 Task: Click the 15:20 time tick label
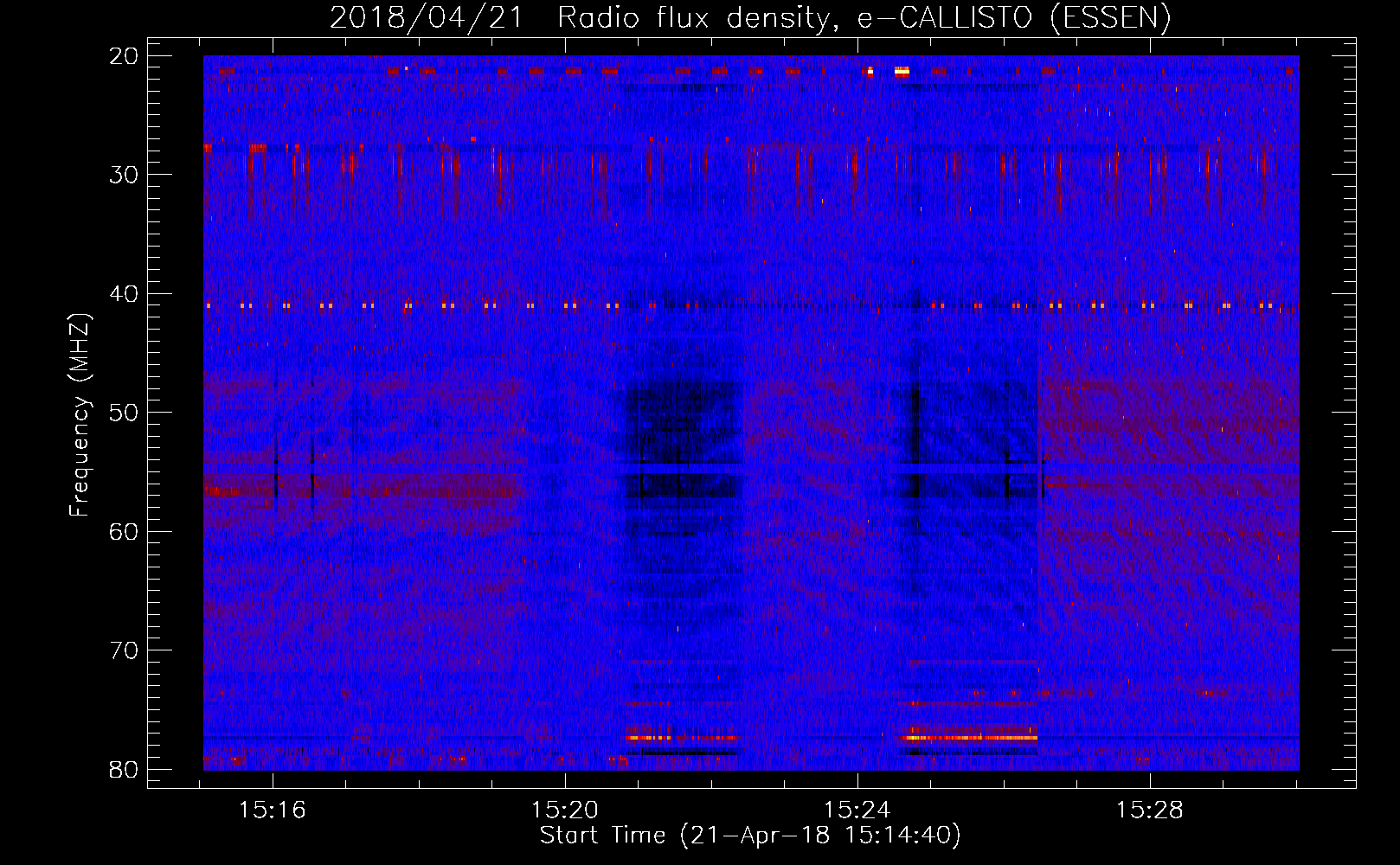point(565,810)
